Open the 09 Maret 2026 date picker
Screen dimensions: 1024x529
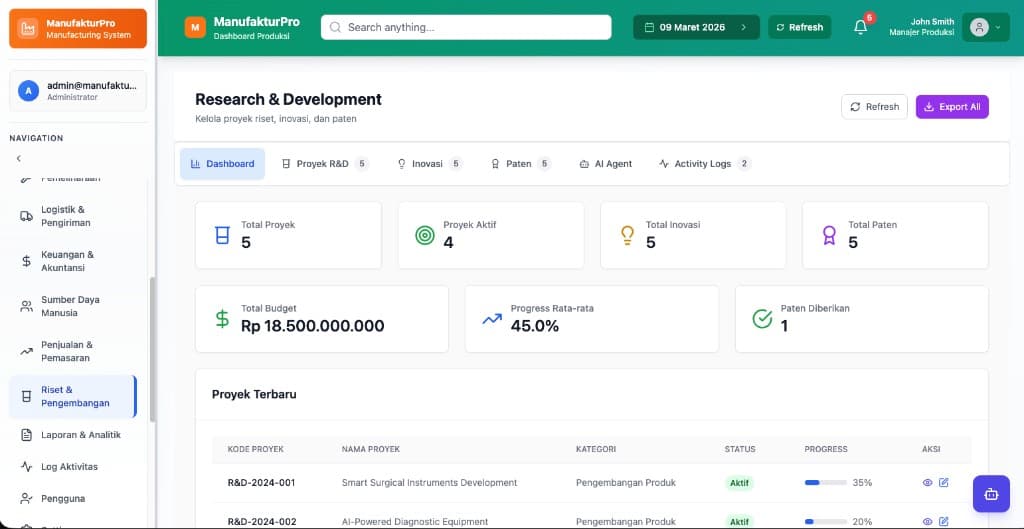click(x=696, y=27)
